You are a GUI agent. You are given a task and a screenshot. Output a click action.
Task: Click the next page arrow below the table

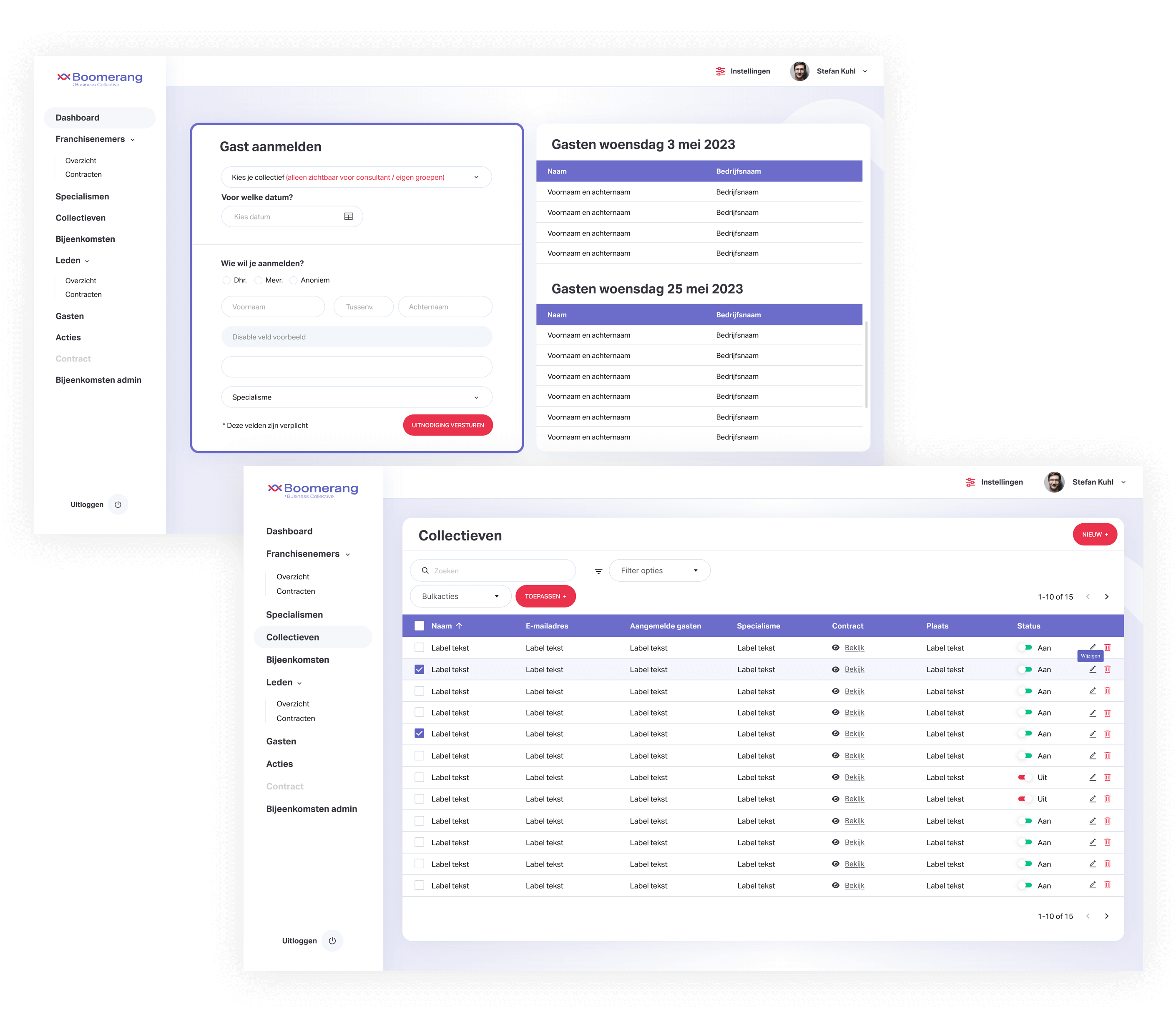click(x=1106, y=916)
